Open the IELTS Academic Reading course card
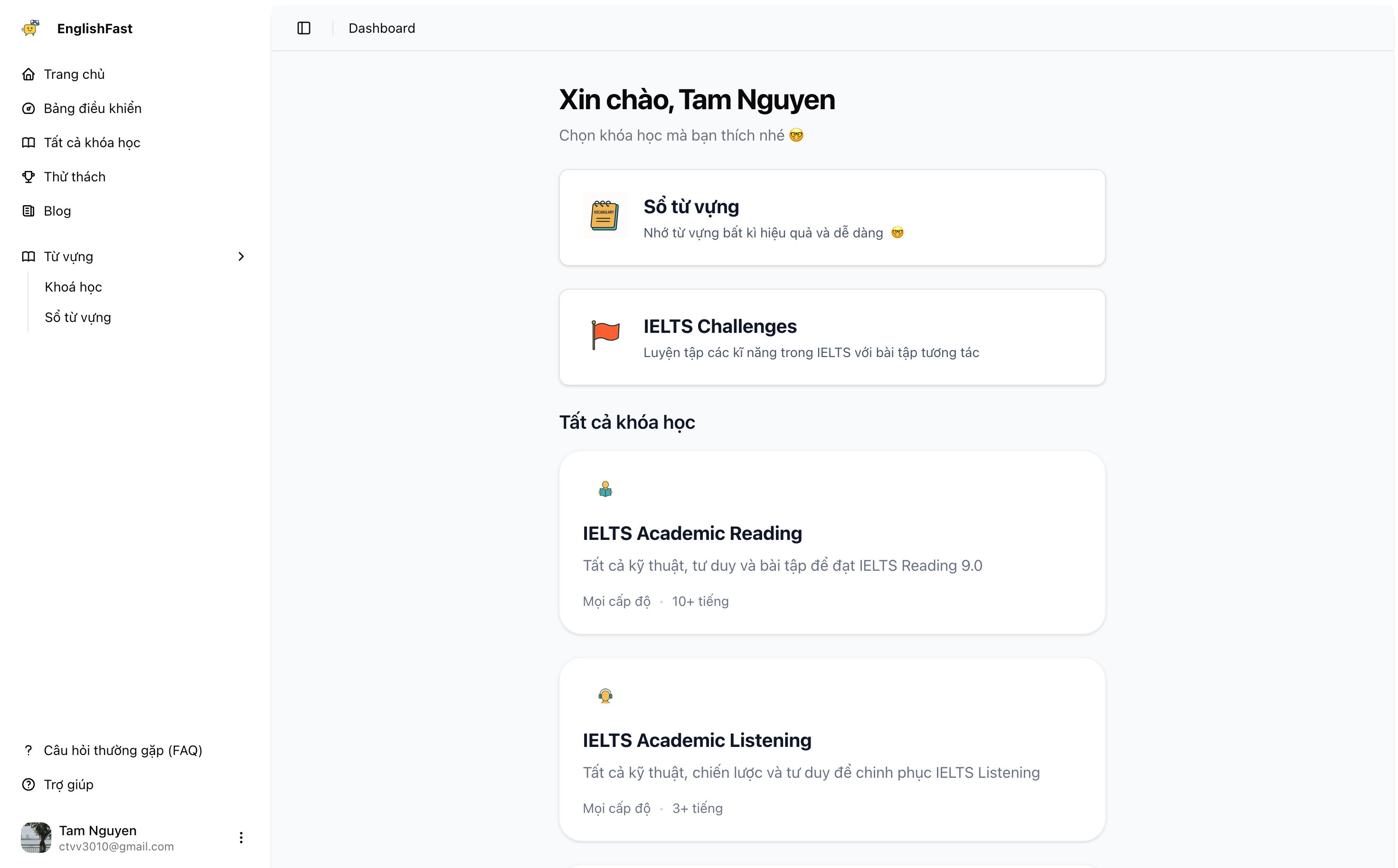The width and height of the screenshot is (1398, 868). coord(831,542)
